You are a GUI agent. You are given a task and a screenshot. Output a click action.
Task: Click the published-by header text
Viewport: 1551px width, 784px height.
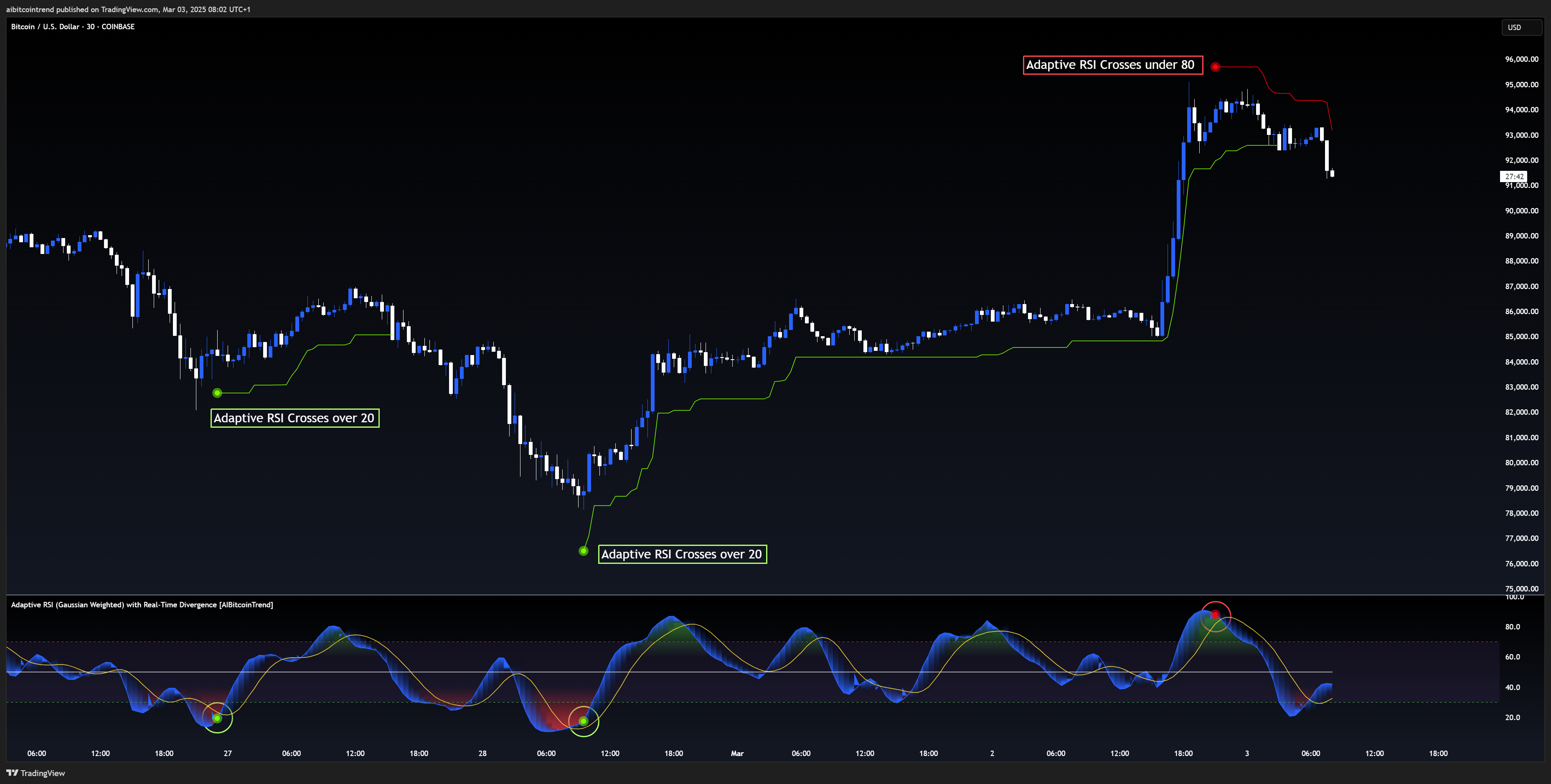(128, 9)
